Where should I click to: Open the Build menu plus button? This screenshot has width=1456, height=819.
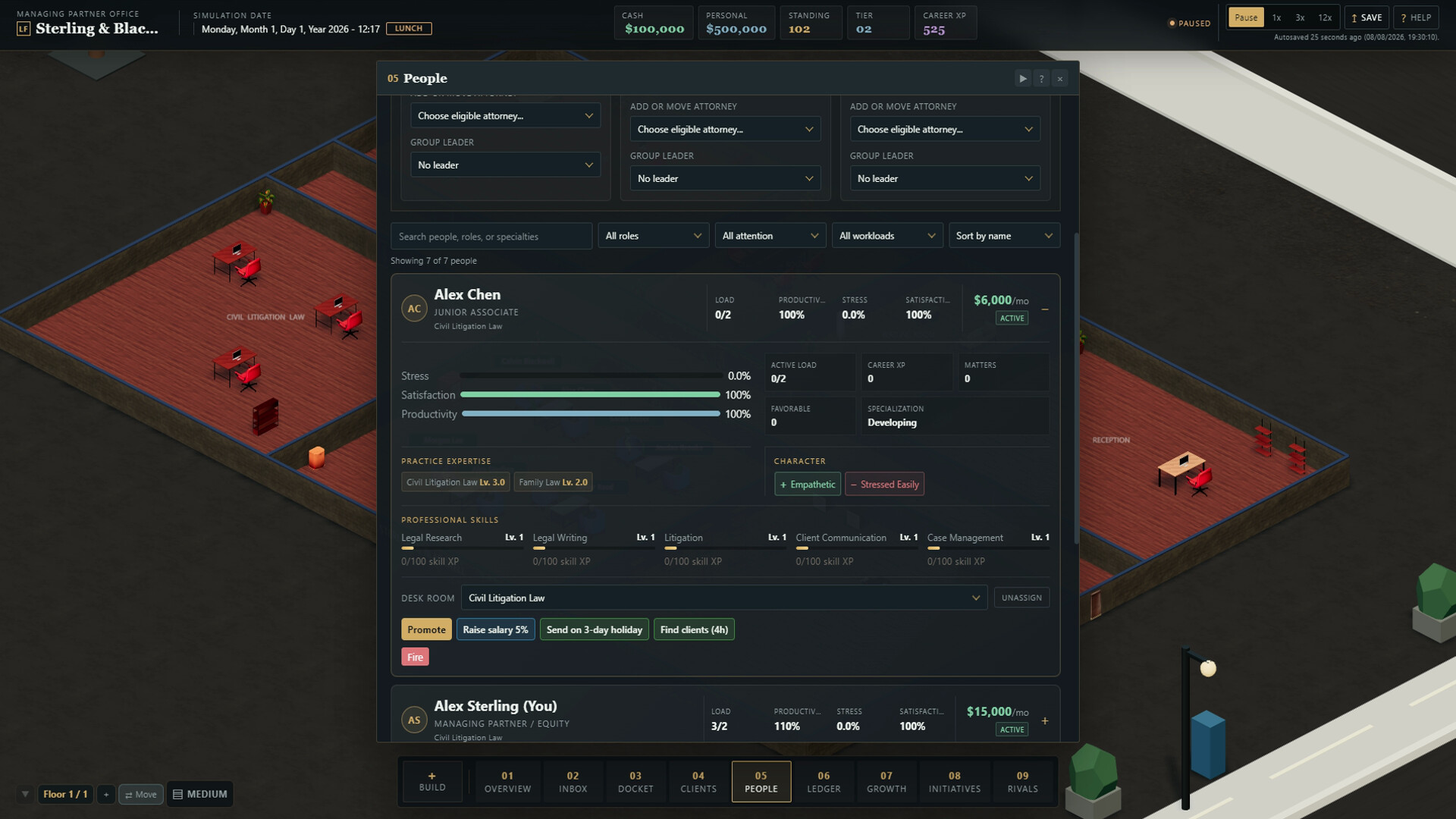tap(432, 781)
